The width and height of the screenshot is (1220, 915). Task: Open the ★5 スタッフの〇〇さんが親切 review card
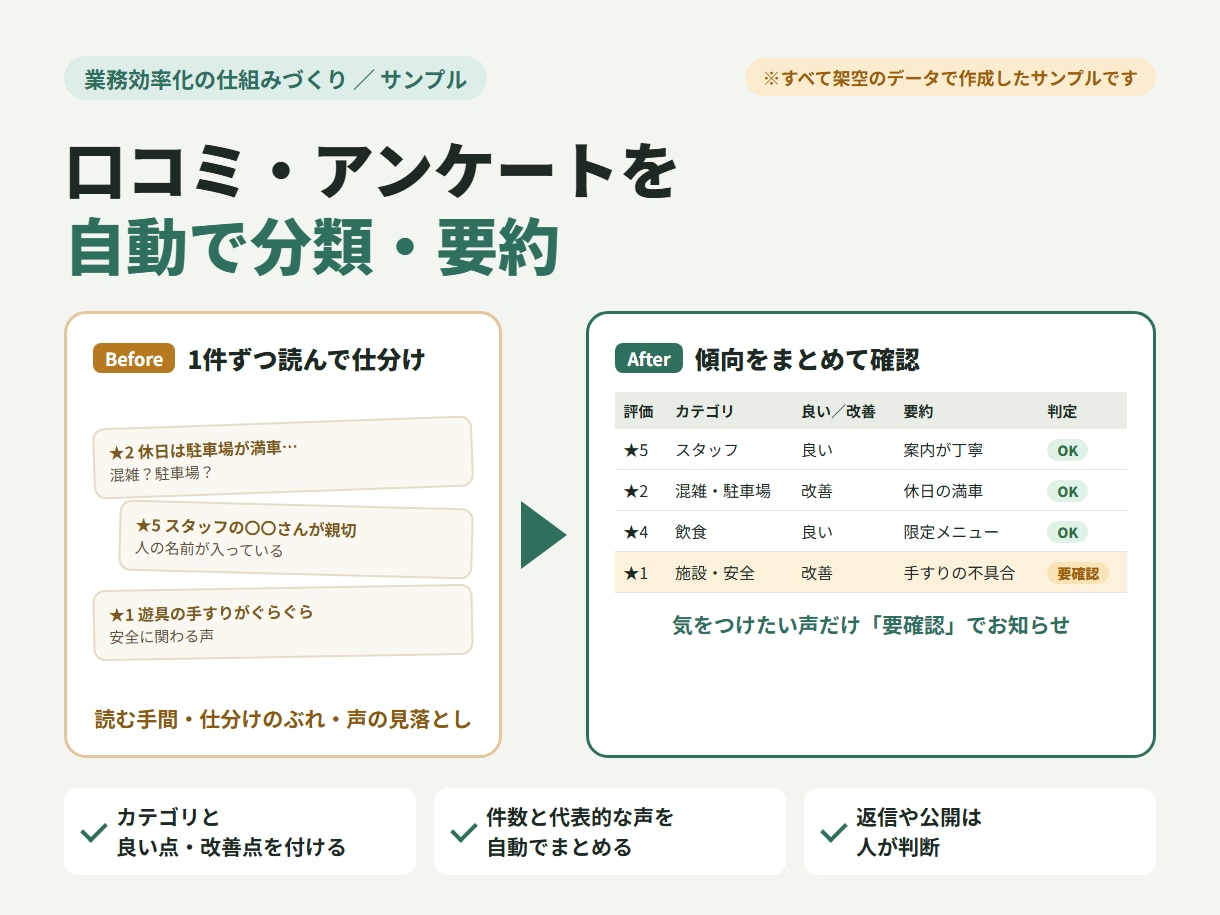pyautogui.click(x=296, y=539)
